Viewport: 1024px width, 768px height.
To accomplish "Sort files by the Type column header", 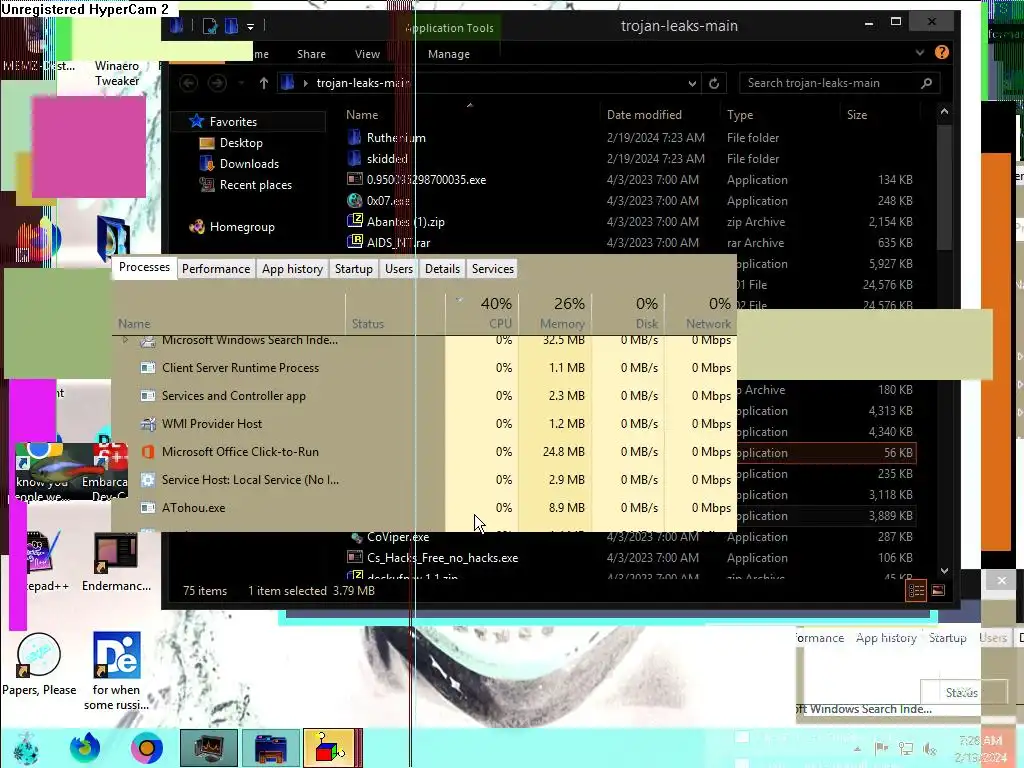I will [x=782, y=114].
